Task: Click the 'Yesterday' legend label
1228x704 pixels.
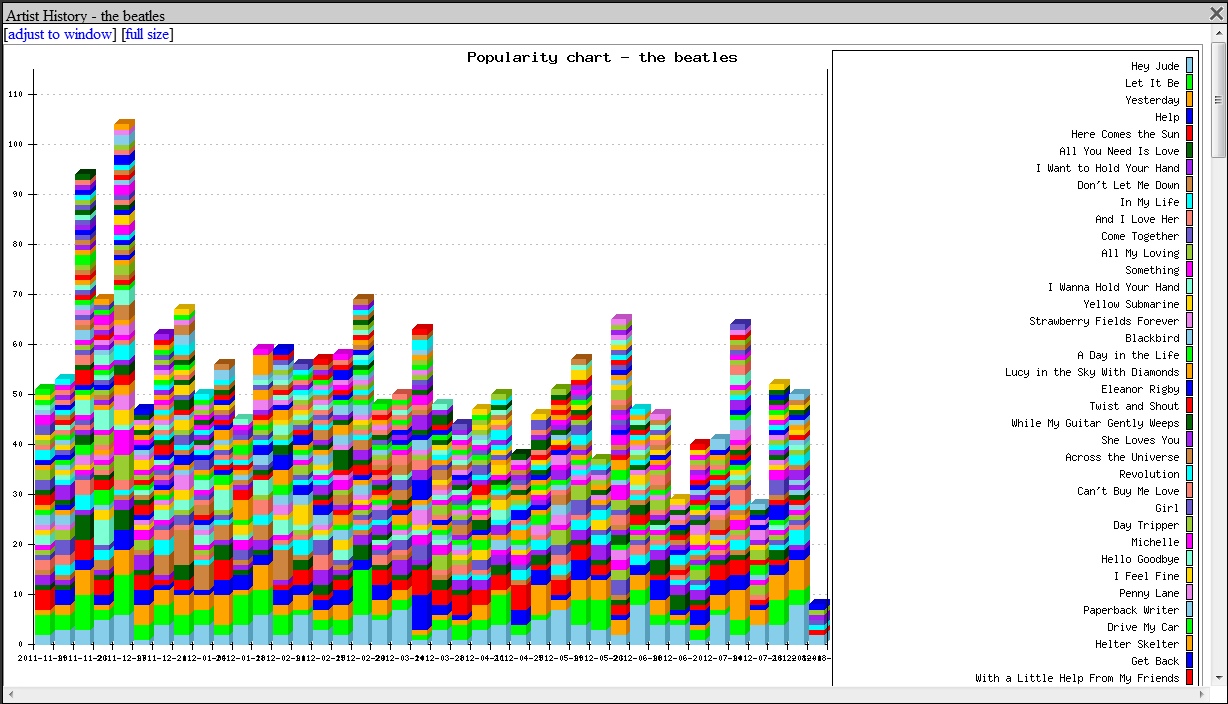Action: tap(1152, 101)
